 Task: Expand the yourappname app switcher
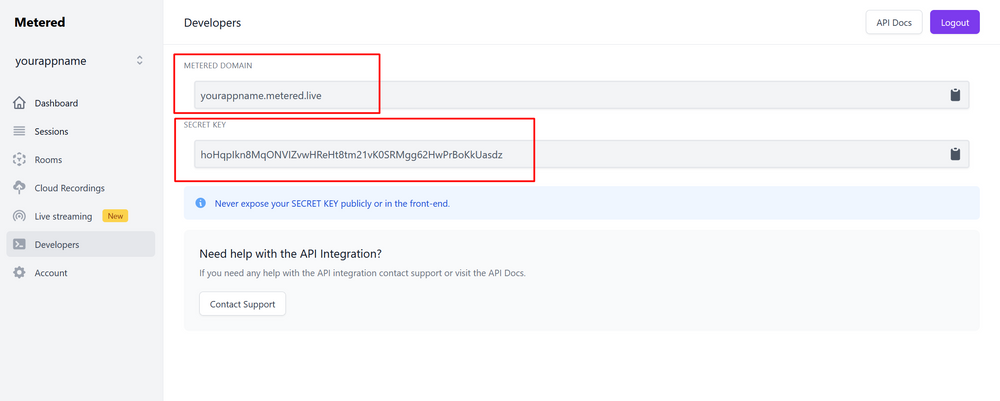click(80, 61)
